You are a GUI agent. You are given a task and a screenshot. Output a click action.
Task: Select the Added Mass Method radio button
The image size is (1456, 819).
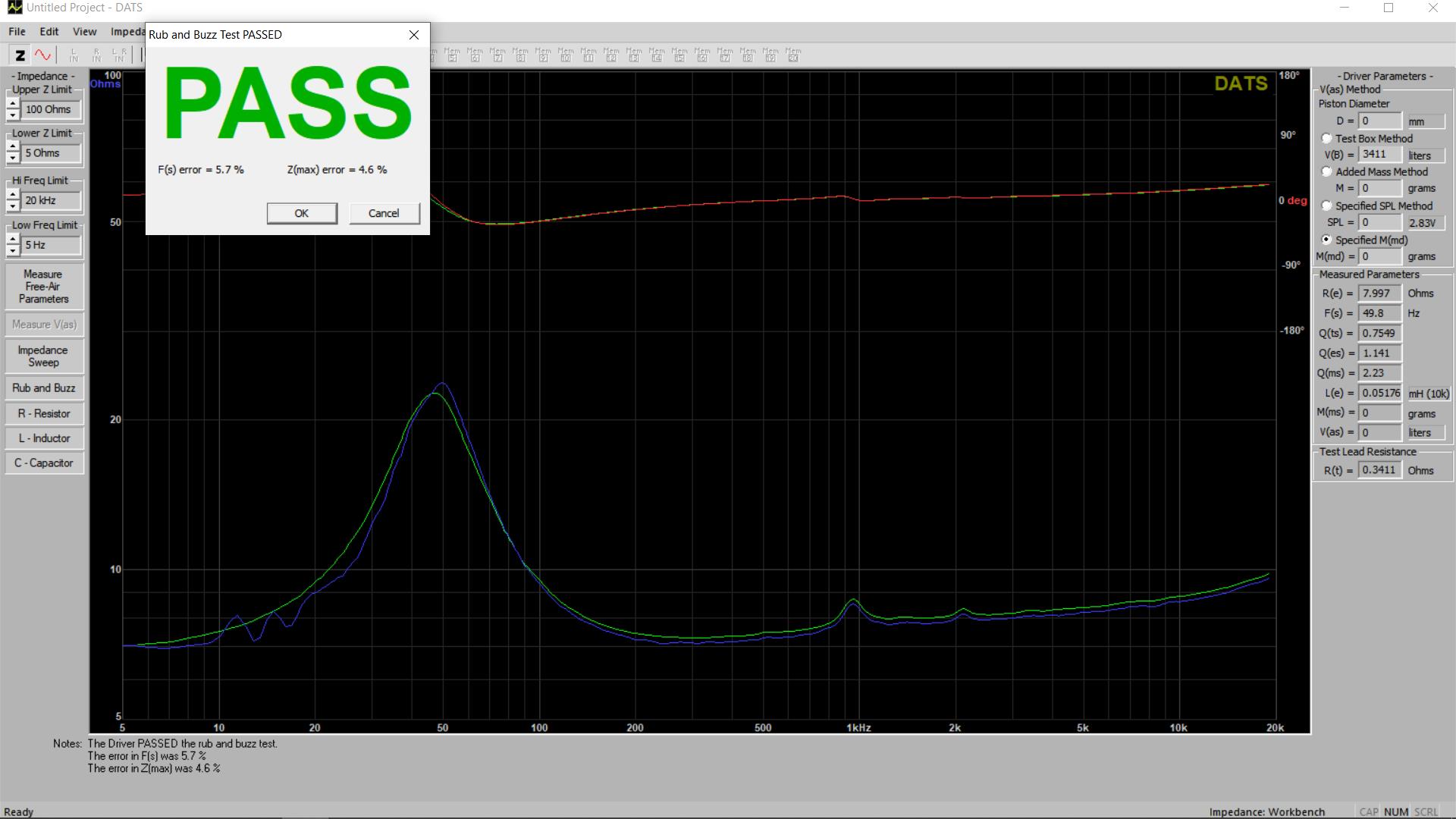tap(1326, 171)
